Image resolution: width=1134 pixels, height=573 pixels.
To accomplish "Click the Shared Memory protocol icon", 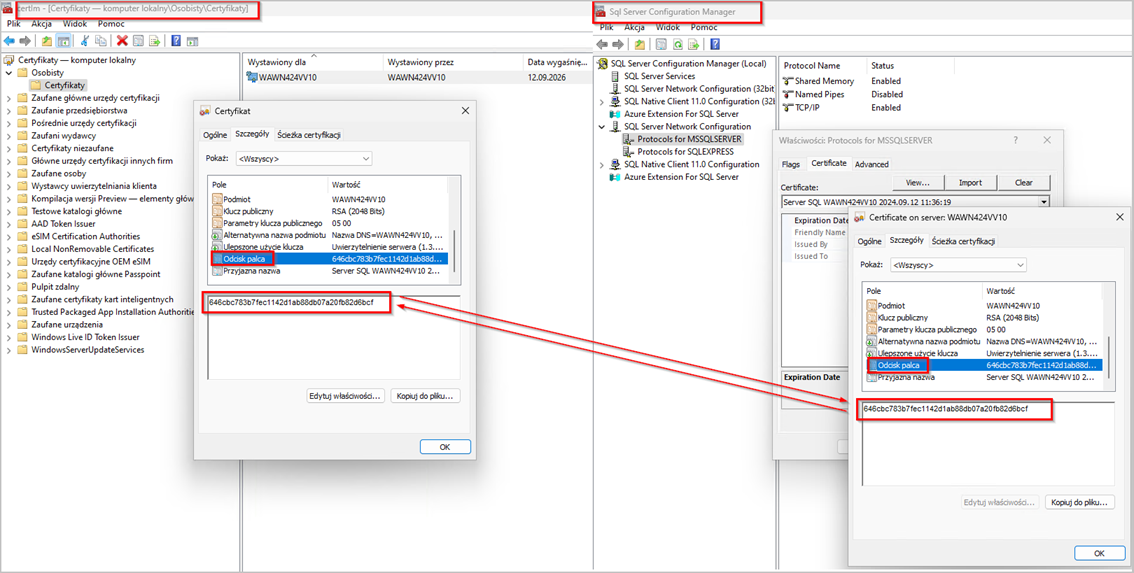I will (x=788, y=81).
